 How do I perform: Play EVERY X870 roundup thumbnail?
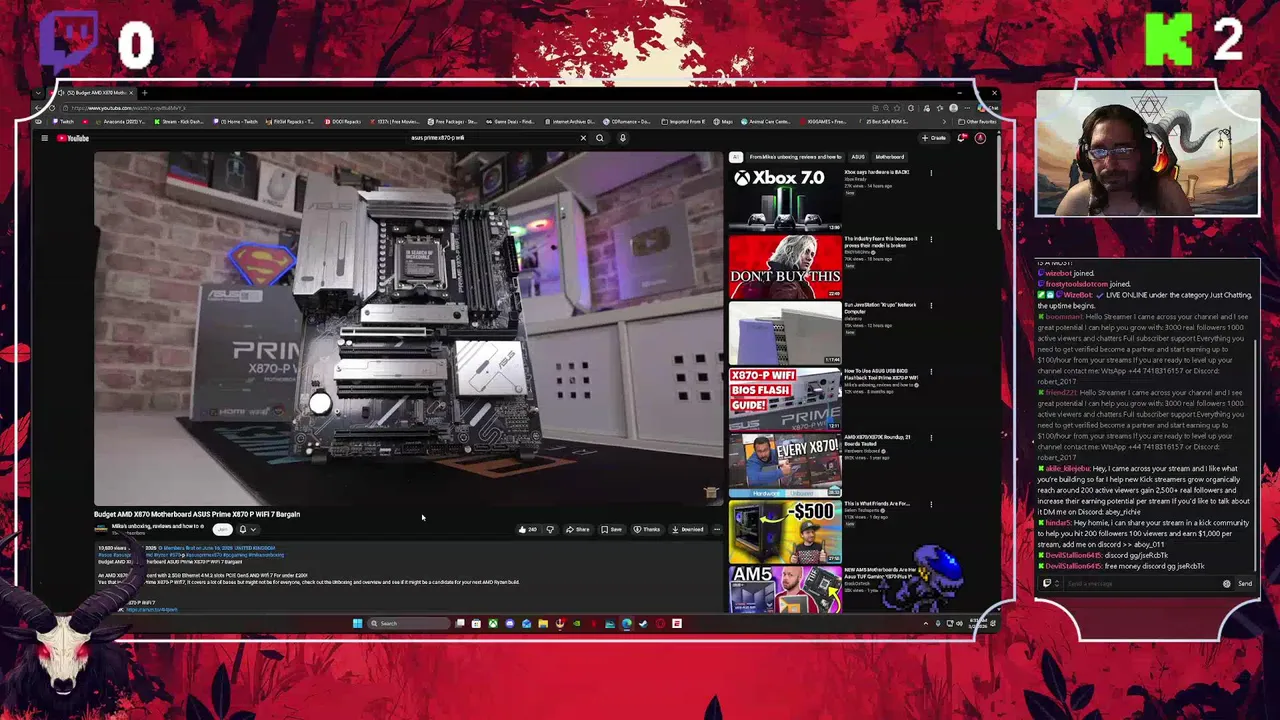pyautogui.click(x=785, y=465)
